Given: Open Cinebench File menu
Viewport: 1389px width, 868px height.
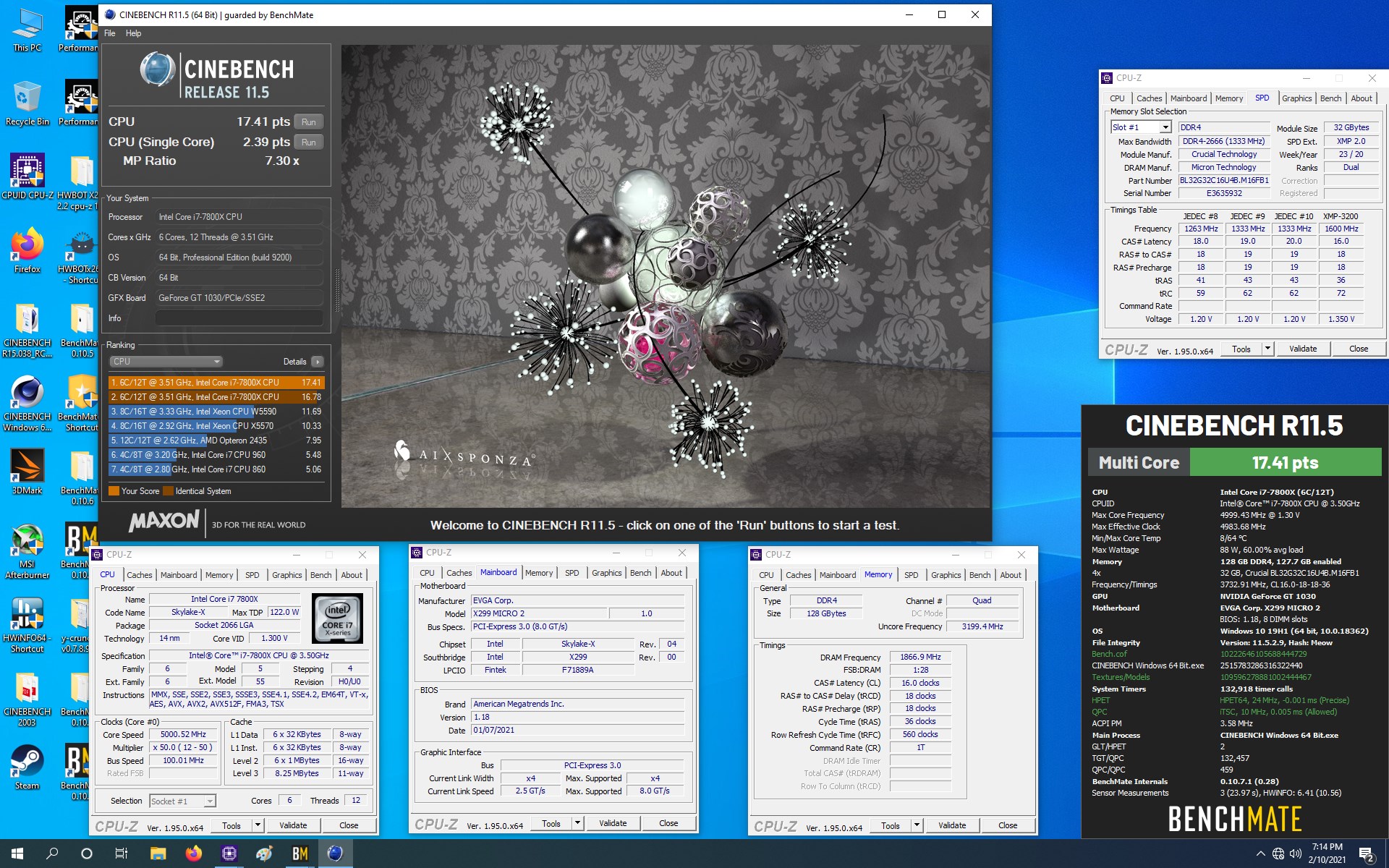Looking at the screenshot, I should click(x=110, y=33).
